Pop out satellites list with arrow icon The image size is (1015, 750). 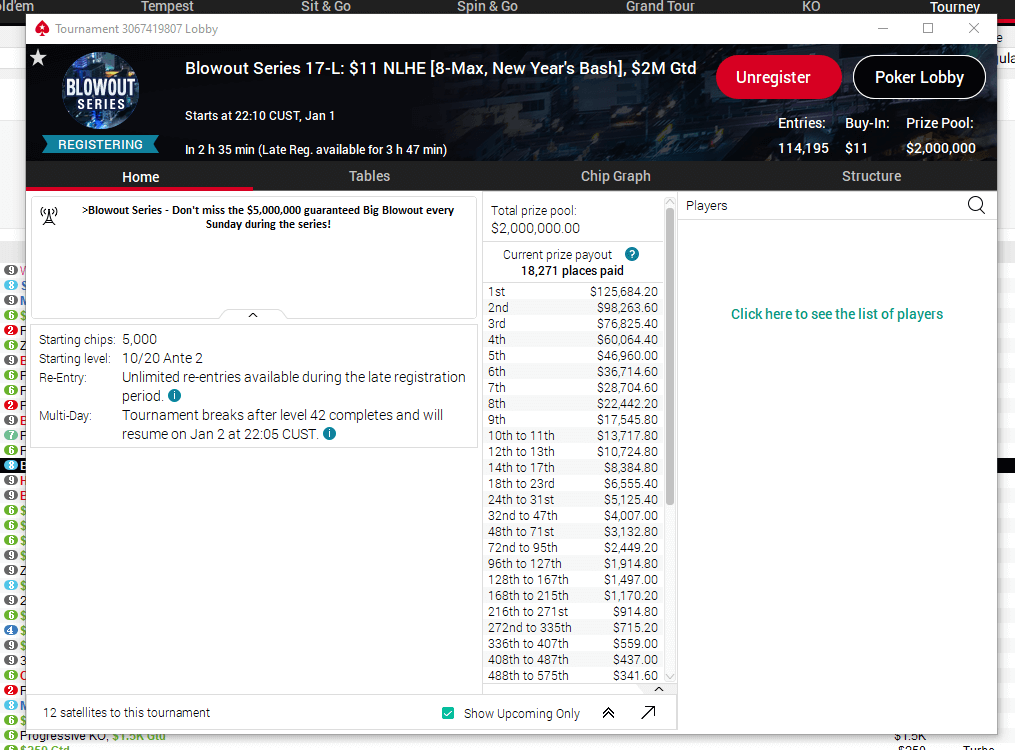(648, 712)
